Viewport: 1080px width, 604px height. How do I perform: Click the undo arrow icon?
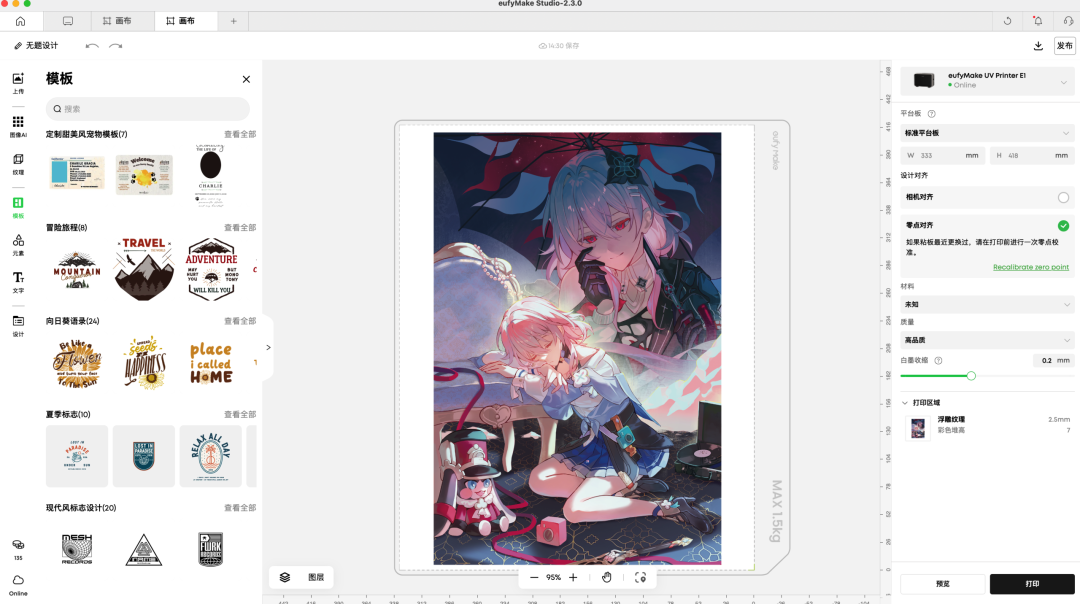pos(92,46)
